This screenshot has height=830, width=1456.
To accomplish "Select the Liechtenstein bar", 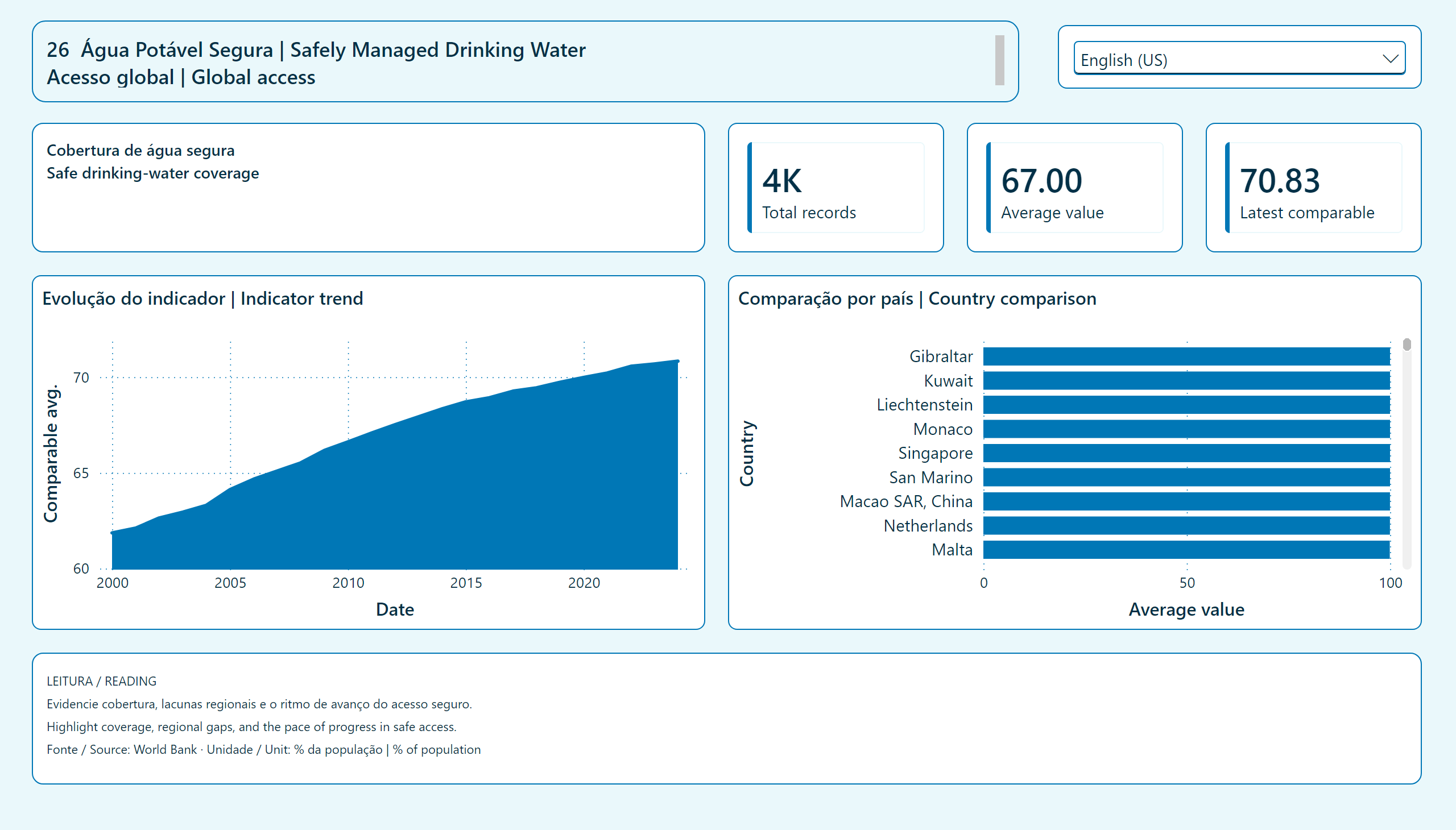I will point(1186,405).
